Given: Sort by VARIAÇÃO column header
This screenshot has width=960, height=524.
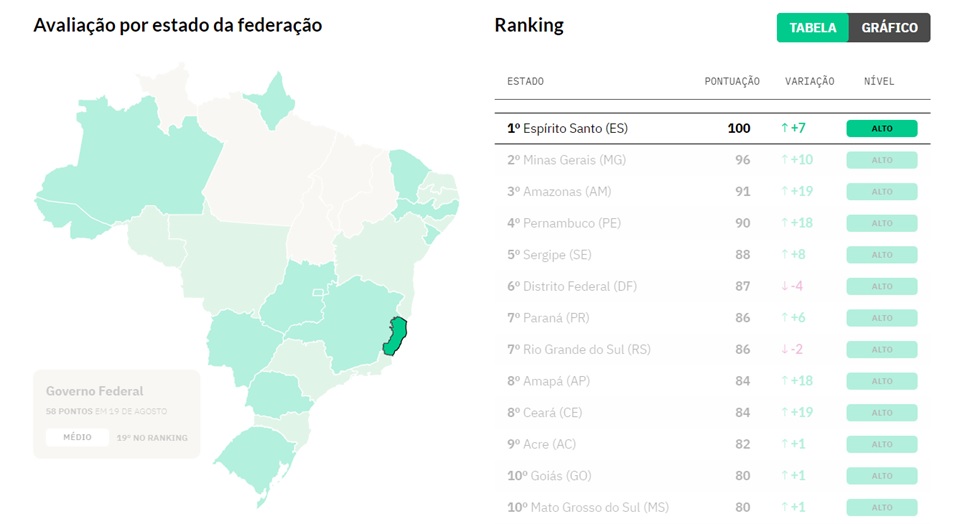Looking at the screenshot, I should click(809, 81).
